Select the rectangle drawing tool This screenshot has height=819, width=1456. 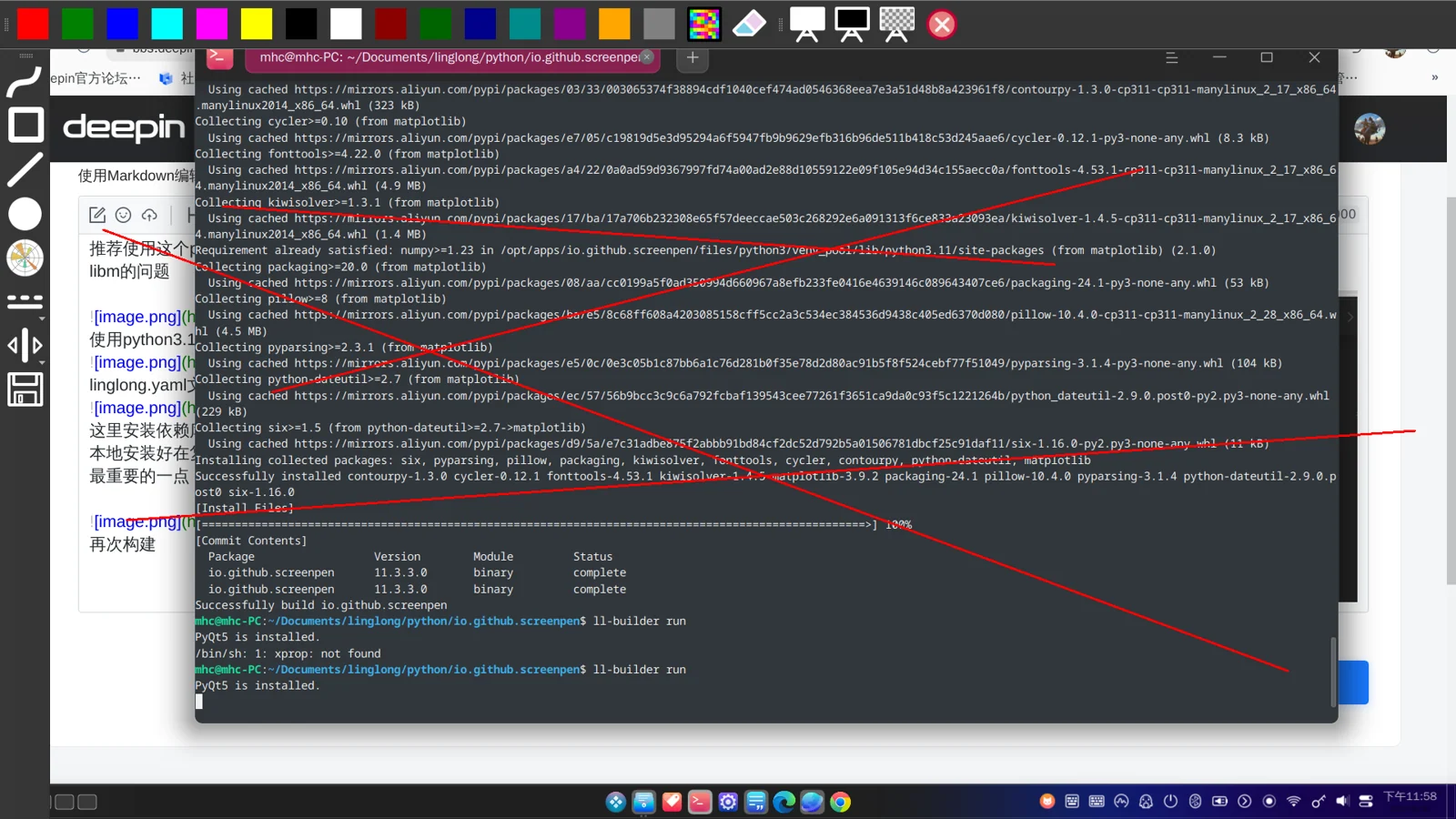click(25, 125)
